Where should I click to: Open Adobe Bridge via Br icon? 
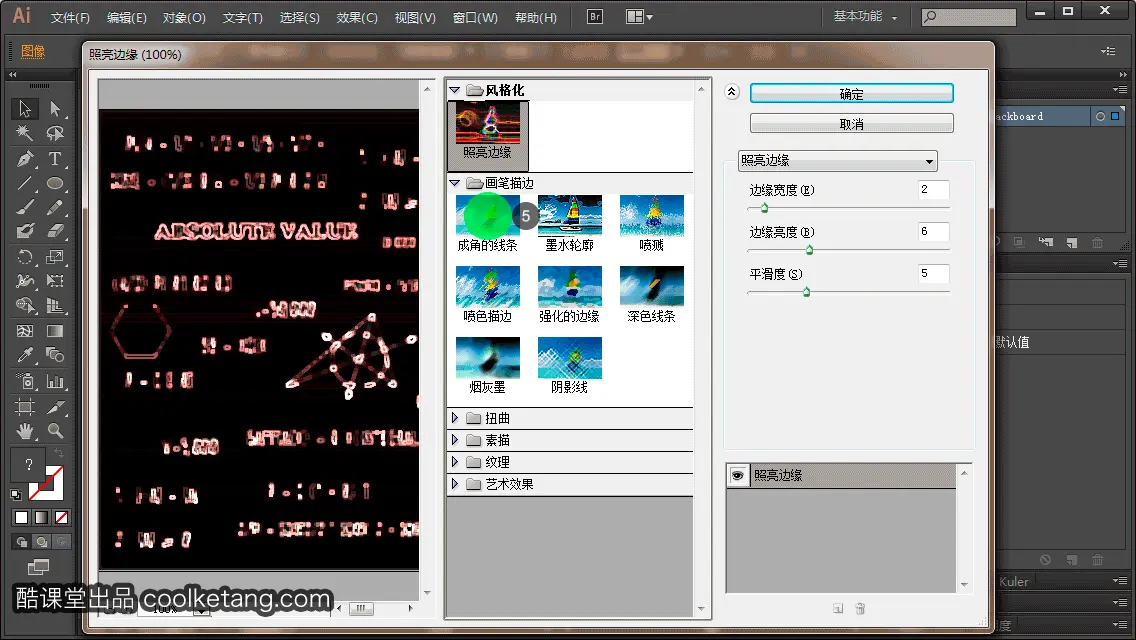595,16
